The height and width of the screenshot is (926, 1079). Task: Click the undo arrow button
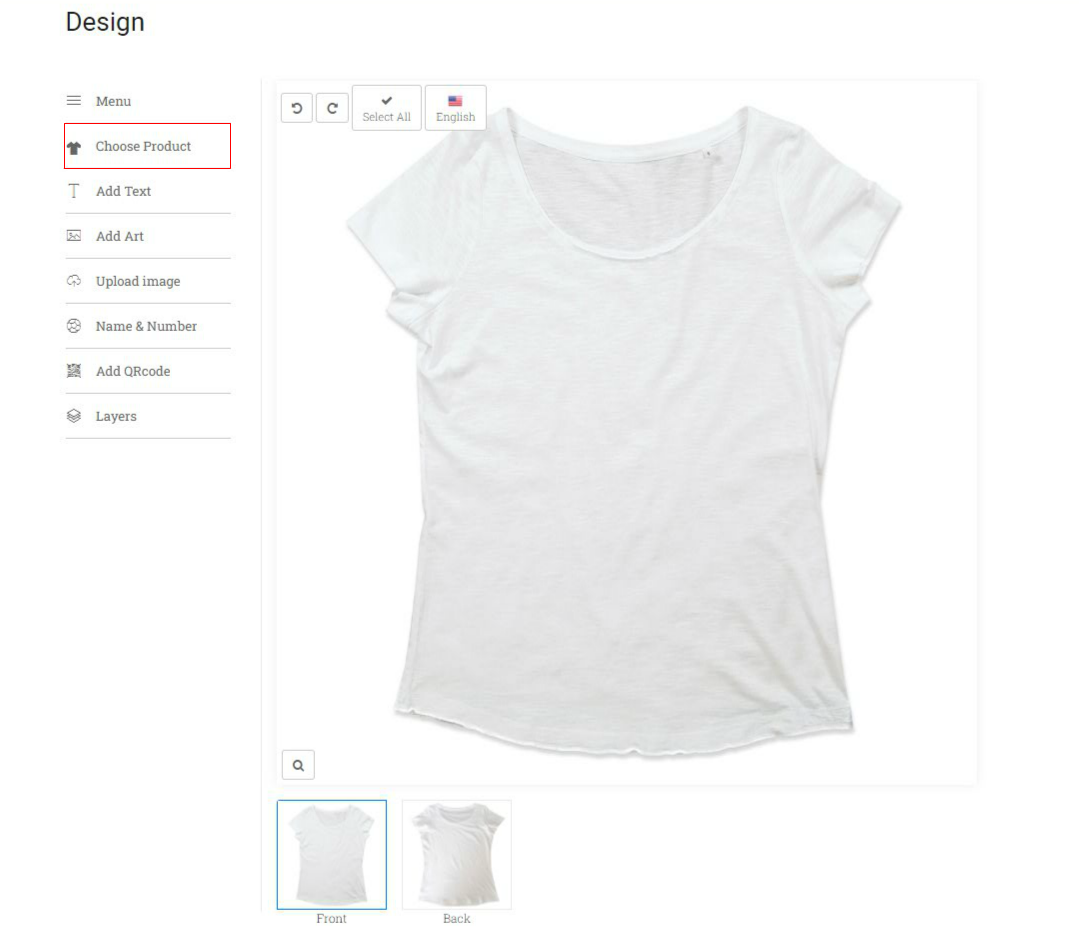[x=297, y=108]
